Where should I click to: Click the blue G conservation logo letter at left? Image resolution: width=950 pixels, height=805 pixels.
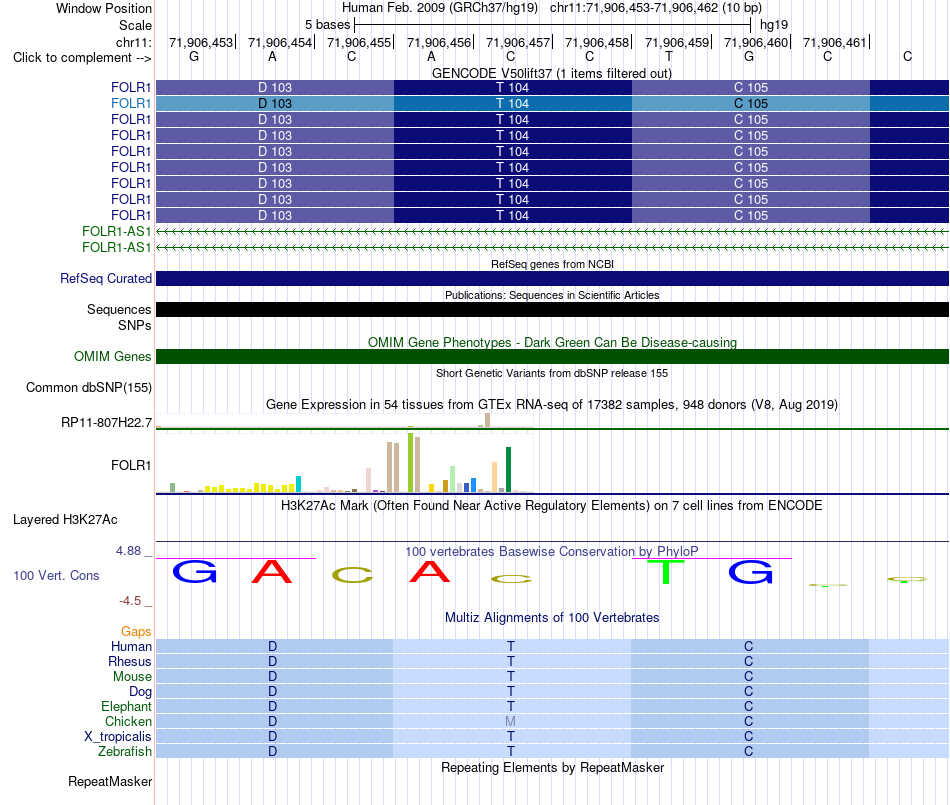tap(194, 571)
